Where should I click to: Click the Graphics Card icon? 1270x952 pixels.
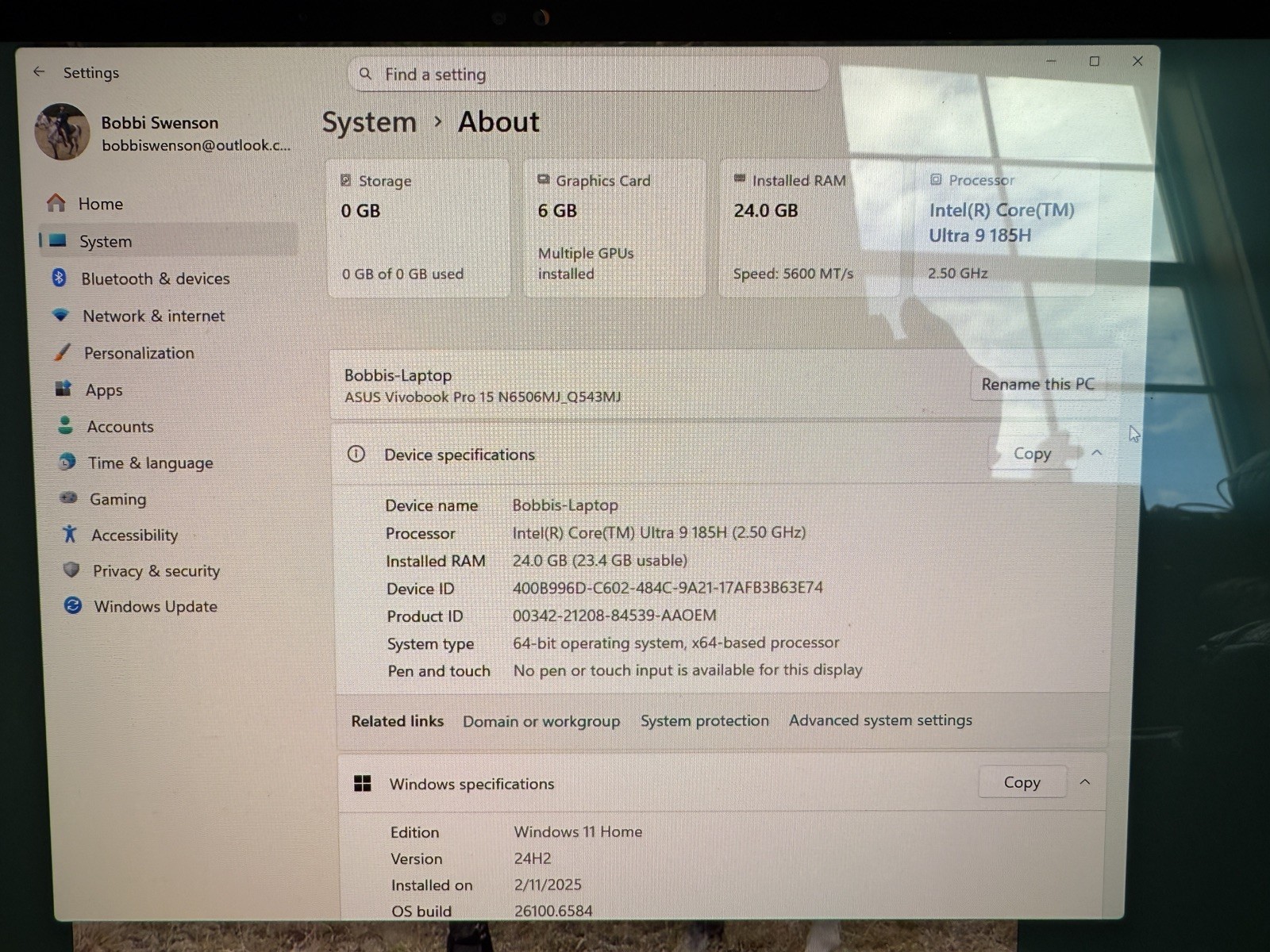pyautogui.click(x=543, y=179)
